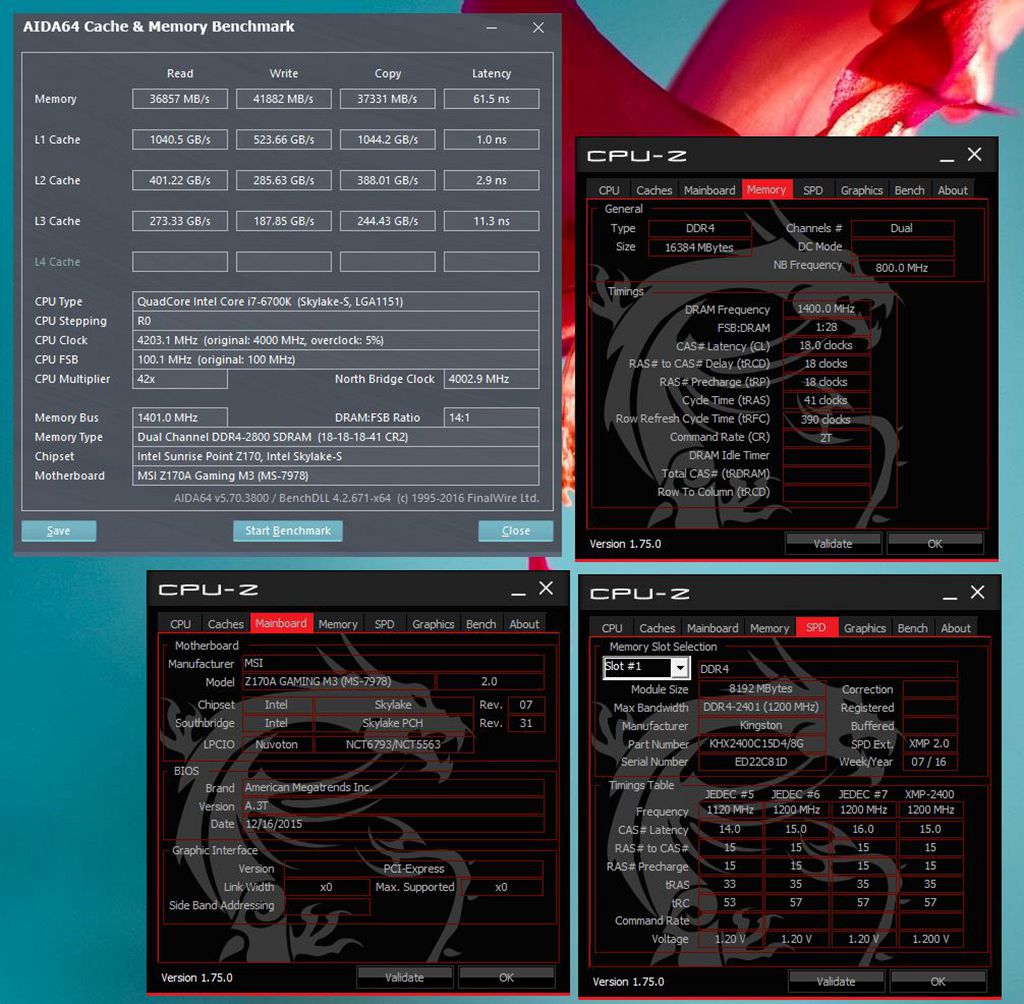Image resolution: width=1024 pixels, height=1004 pixels.
Task: Open Bench tab in Memory CPU-Z window
Action: [x=910, y=190]
